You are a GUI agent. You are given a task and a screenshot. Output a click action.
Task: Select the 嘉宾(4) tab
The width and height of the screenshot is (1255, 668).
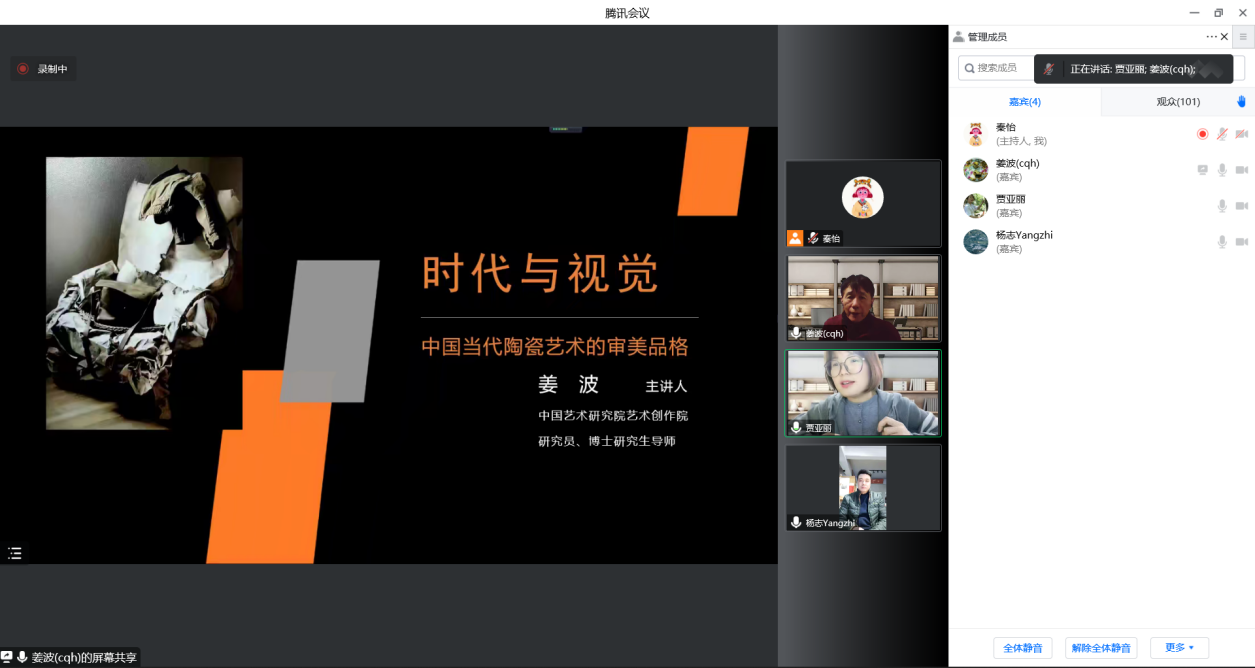click(x=1024, y=102)
